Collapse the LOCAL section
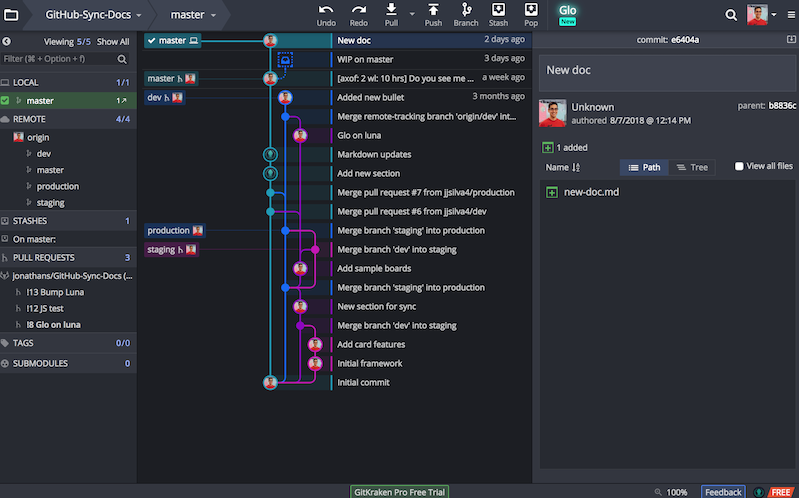The height and width of the screenshot is (498, 800). tap(68, 82)
